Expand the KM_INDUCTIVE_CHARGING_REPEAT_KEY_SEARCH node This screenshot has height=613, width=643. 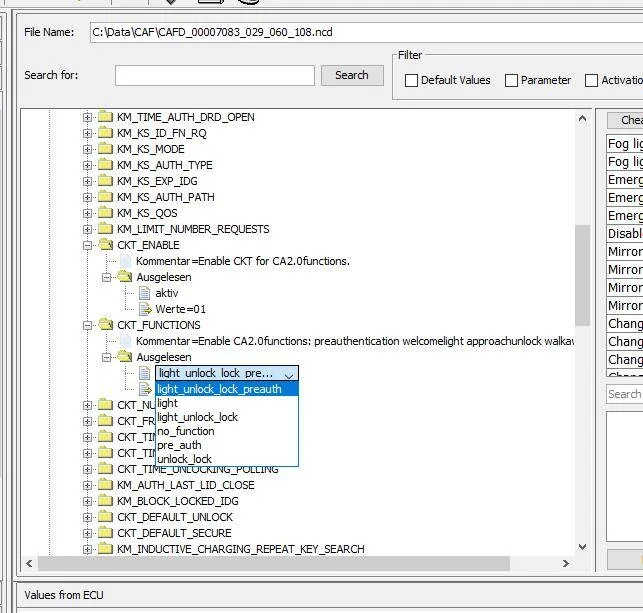pos(87,550)
